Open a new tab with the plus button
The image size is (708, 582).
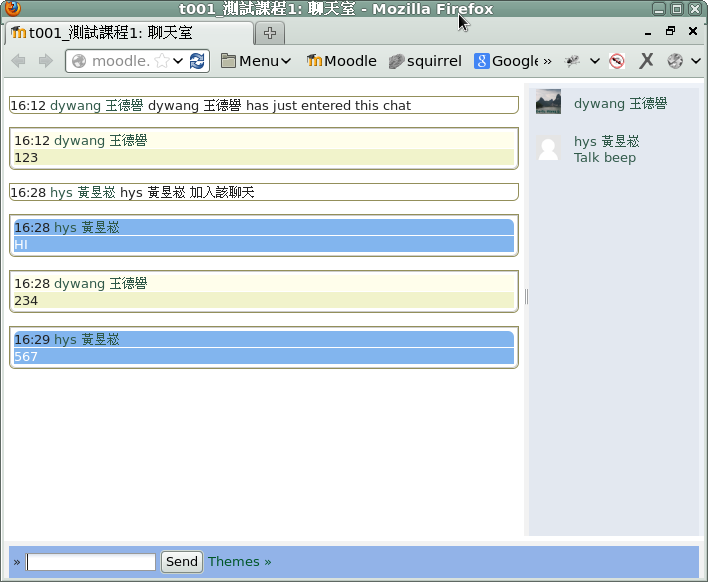(x=270, y=33)
